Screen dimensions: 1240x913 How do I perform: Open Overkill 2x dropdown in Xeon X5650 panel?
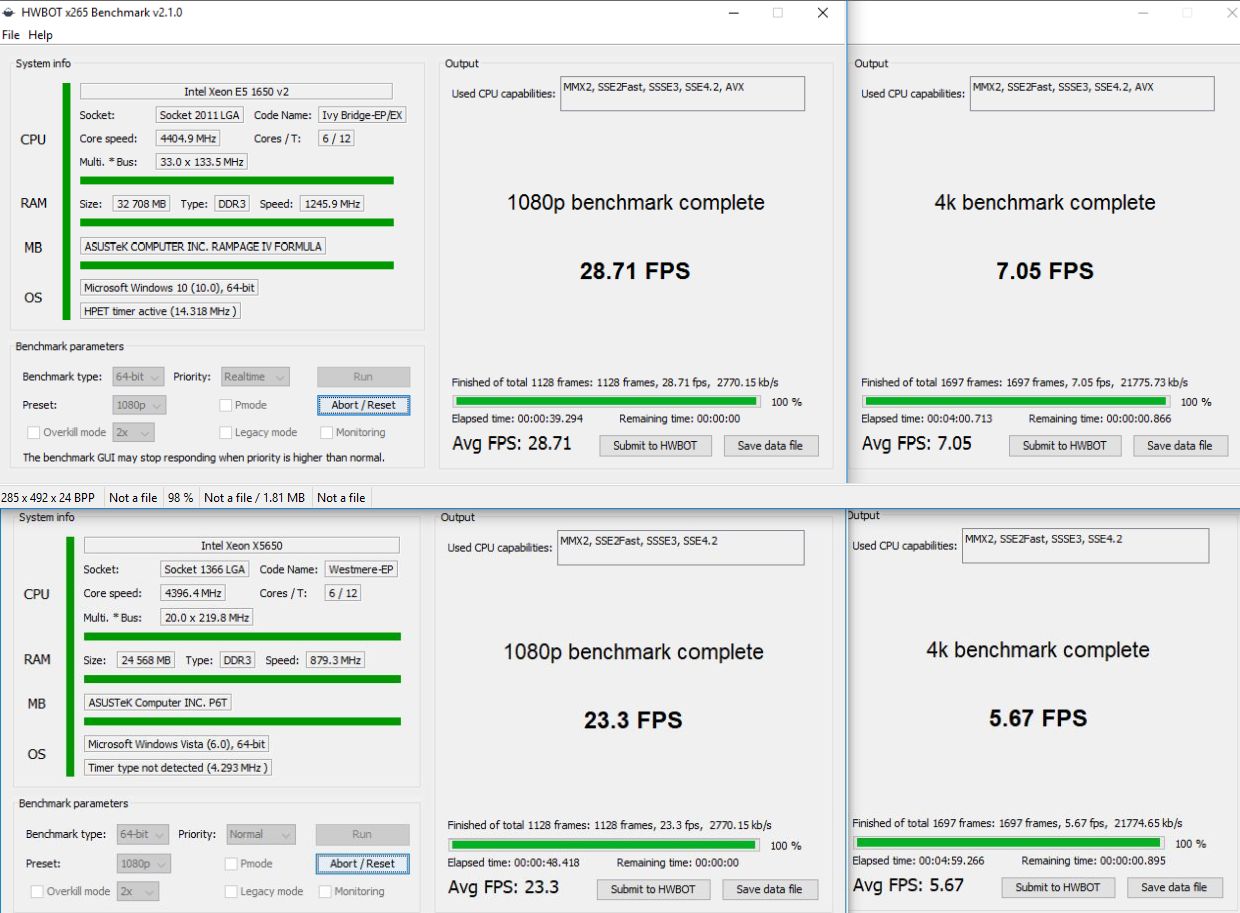(137, 891)
